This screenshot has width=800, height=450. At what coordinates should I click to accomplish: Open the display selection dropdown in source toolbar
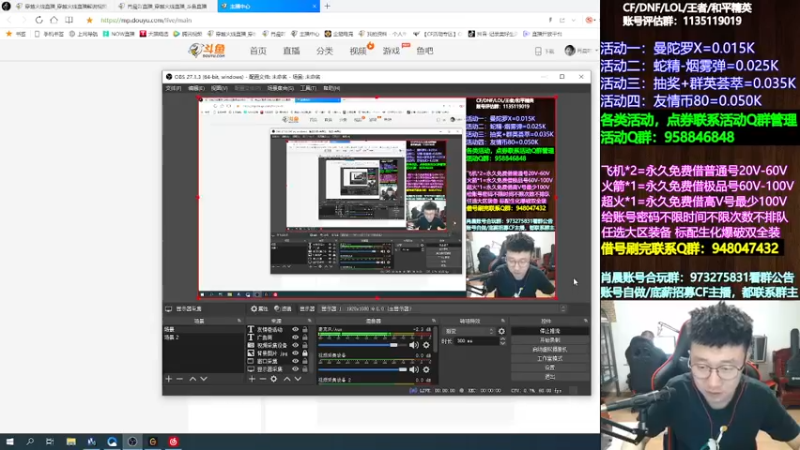[443, 309]
